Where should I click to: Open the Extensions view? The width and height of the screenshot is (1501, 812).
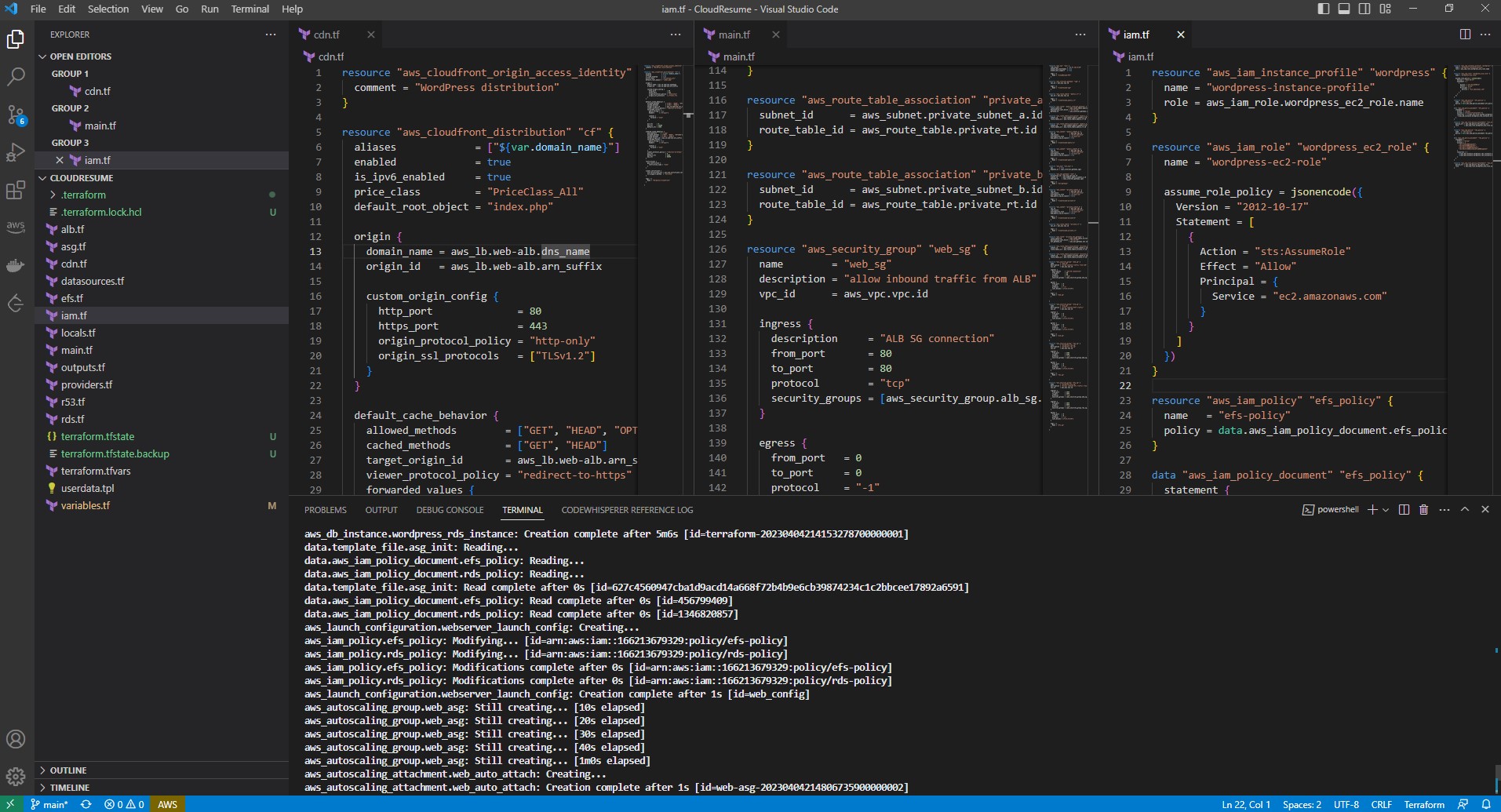[16, 190]
